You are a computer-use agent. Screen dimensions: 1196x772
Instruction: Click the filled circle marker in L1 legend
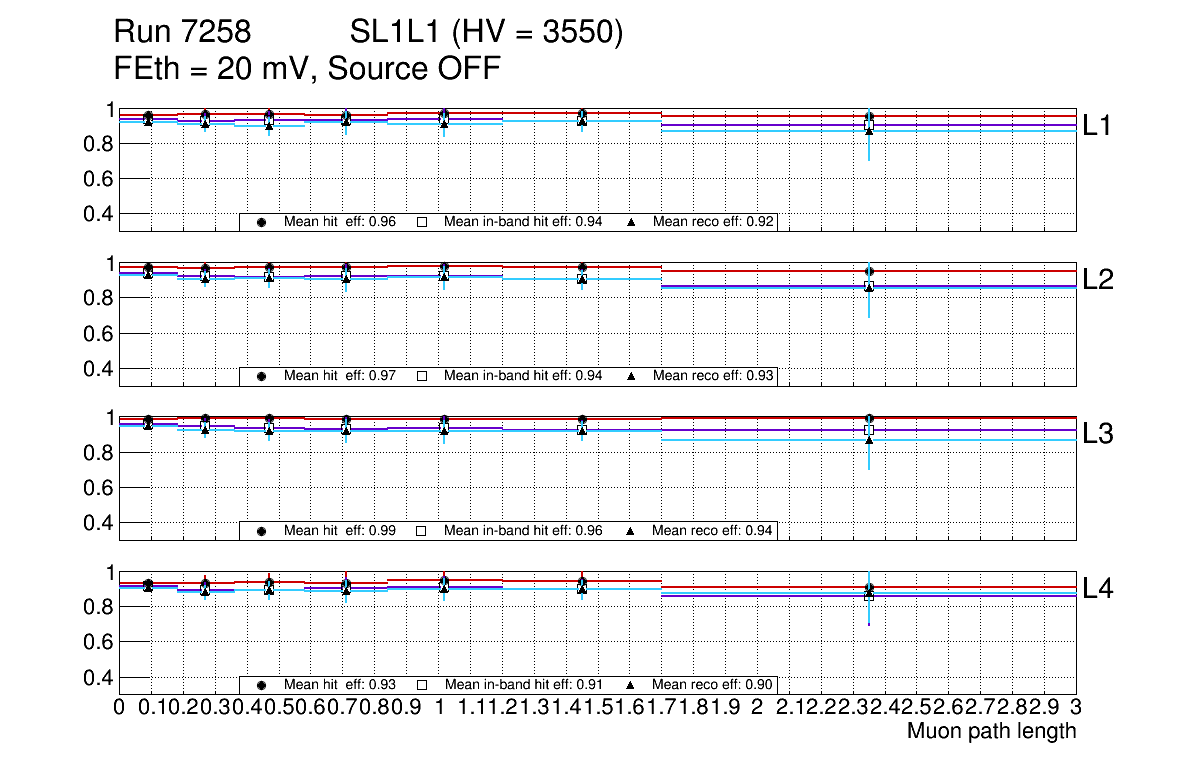pyautogui.click(x=261, y=223)
